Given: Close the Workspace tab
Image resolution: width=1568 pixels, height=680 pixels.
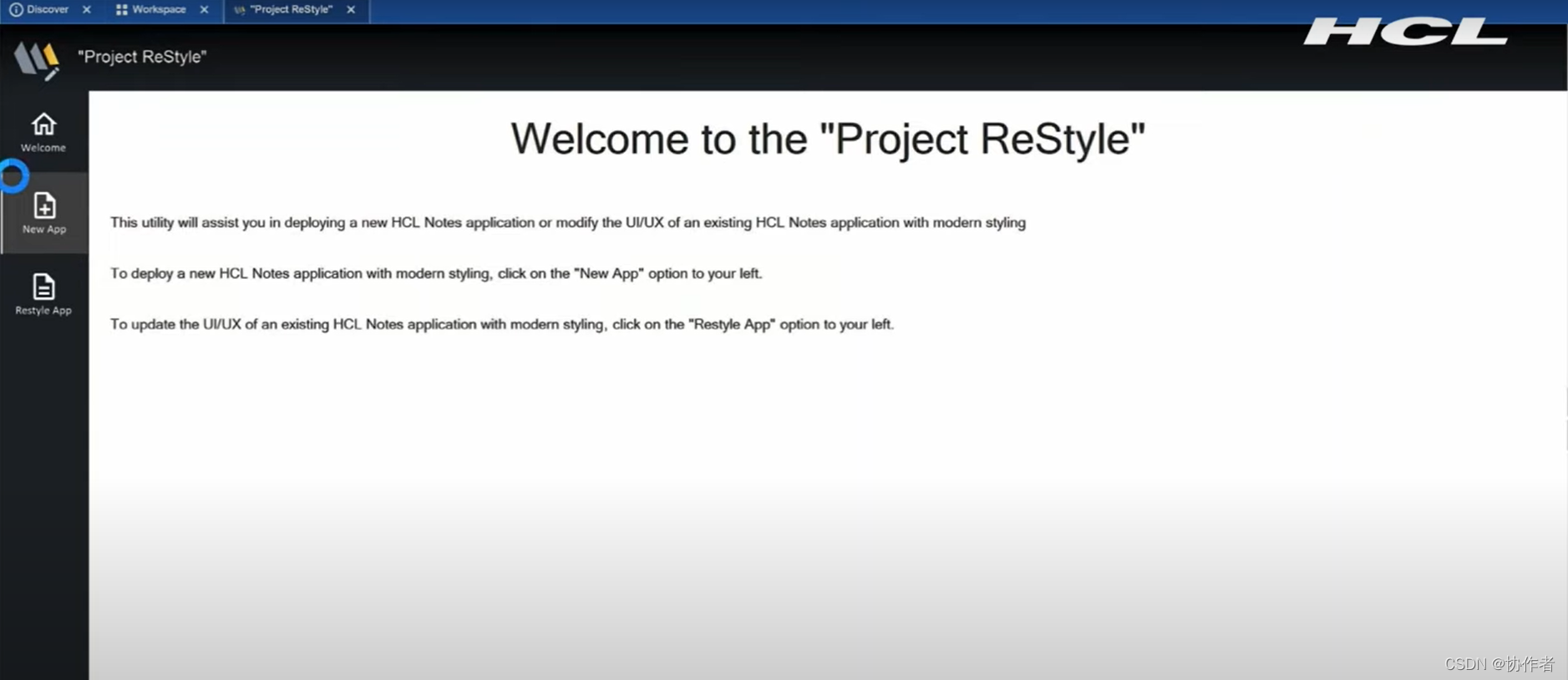Looking at the screenshot, I should click(x=205, y=9).
